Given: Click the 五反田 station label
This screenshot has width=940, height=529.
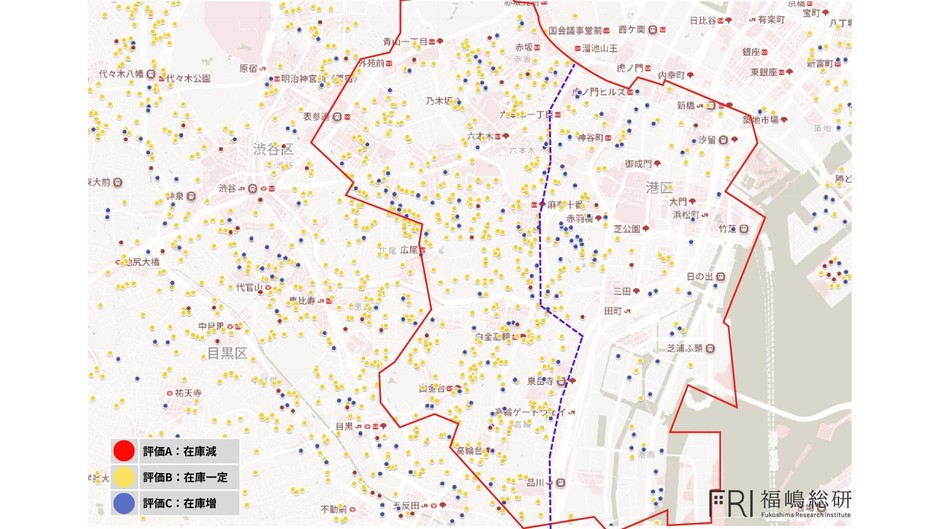Looking at the screenshot, I should [x=406, y=506].
